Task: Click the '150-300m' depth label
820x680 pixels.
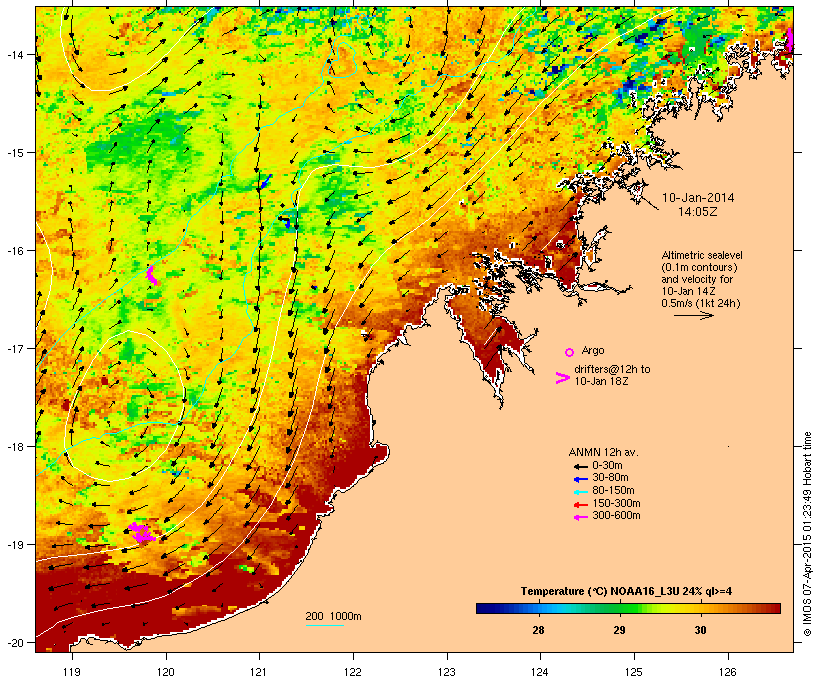Action: coord(616,503)
